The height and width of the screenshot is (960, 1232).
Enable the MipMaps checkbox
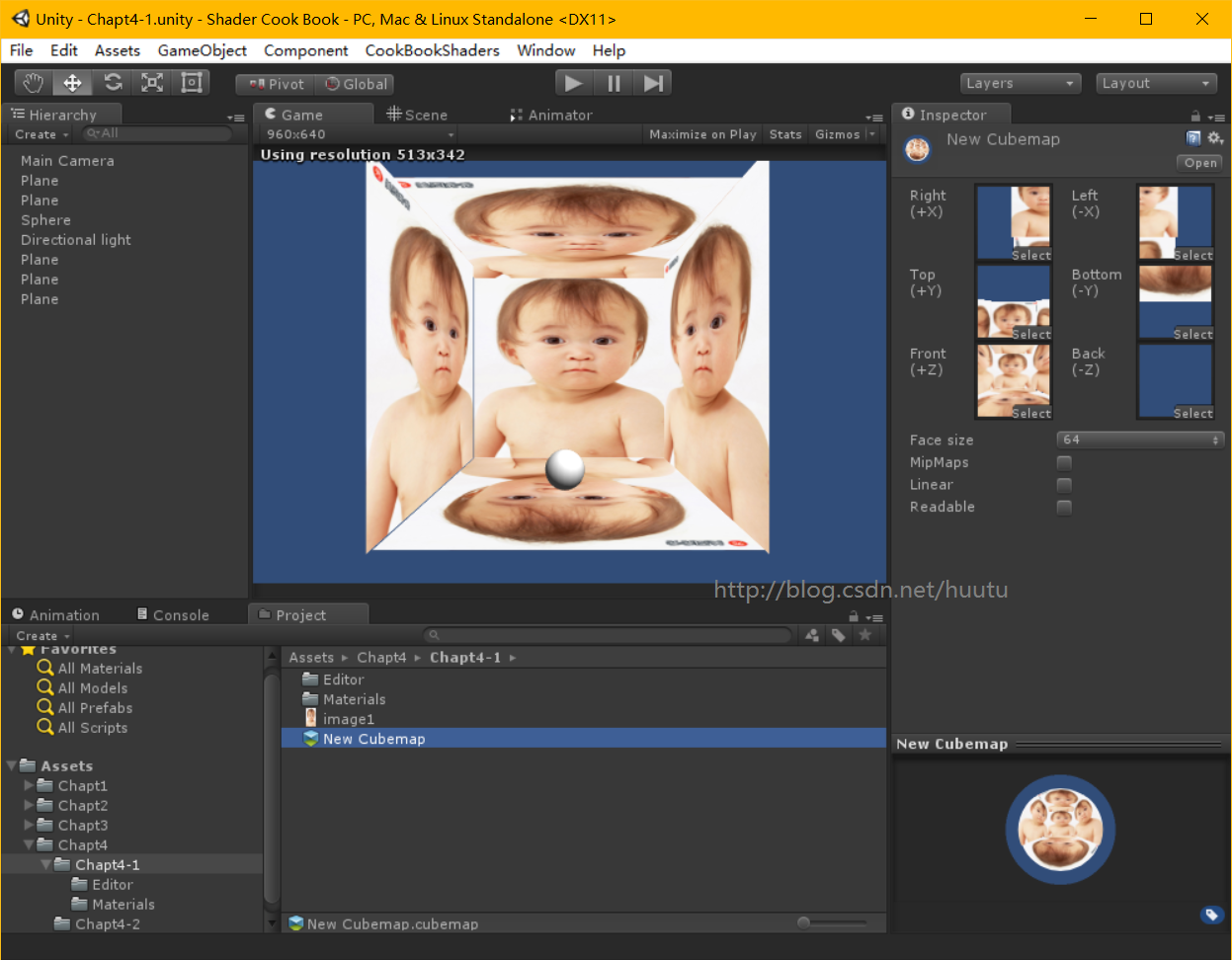click(1064, 463)
